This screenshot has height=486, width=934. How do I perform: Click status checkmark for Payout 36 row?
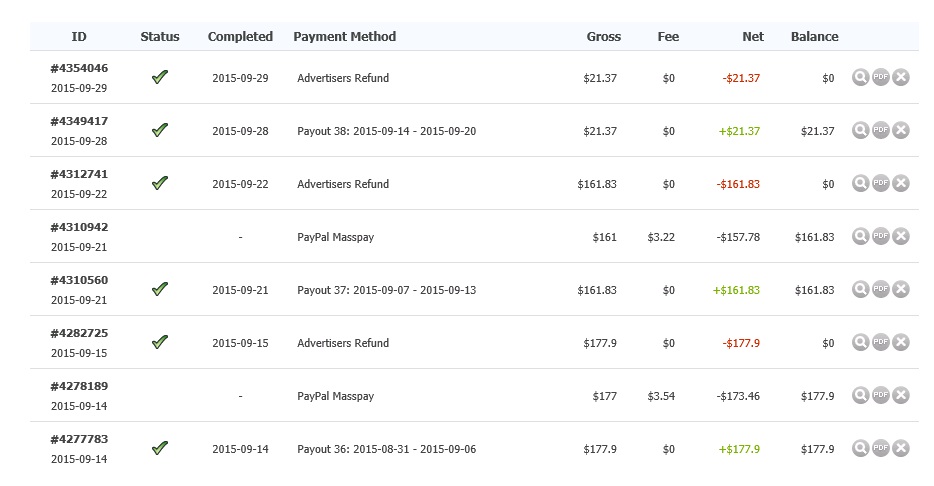160,448
